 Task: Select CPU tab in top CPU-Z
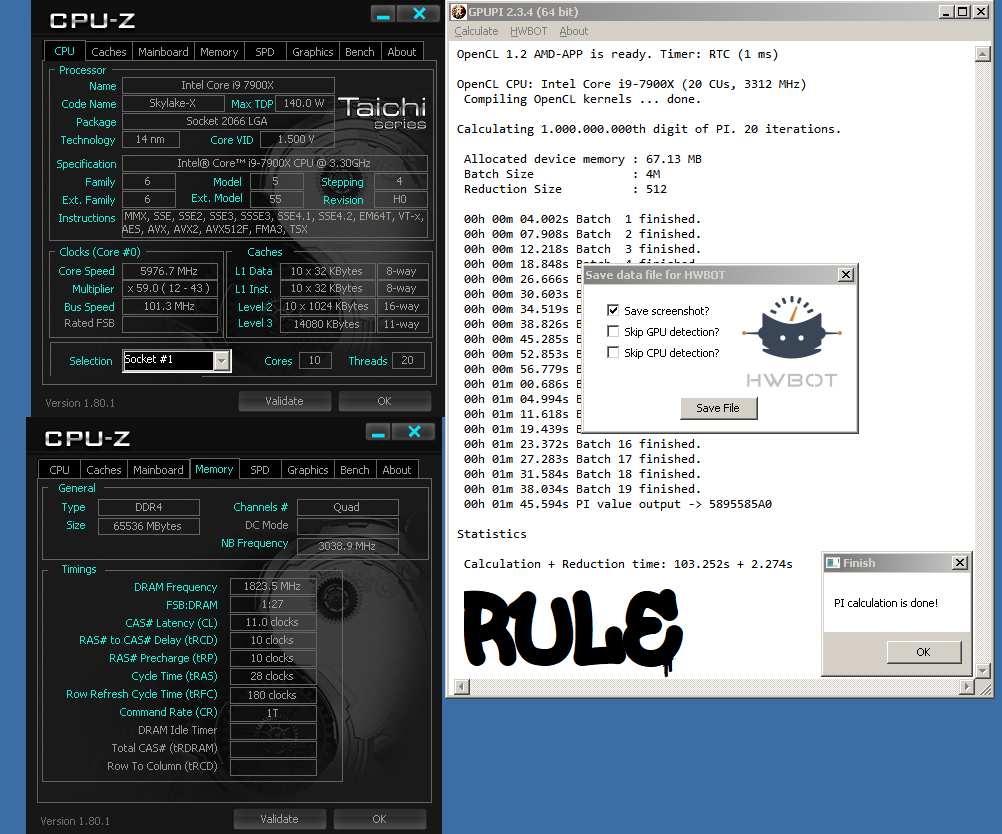click(x=64, y=51)
